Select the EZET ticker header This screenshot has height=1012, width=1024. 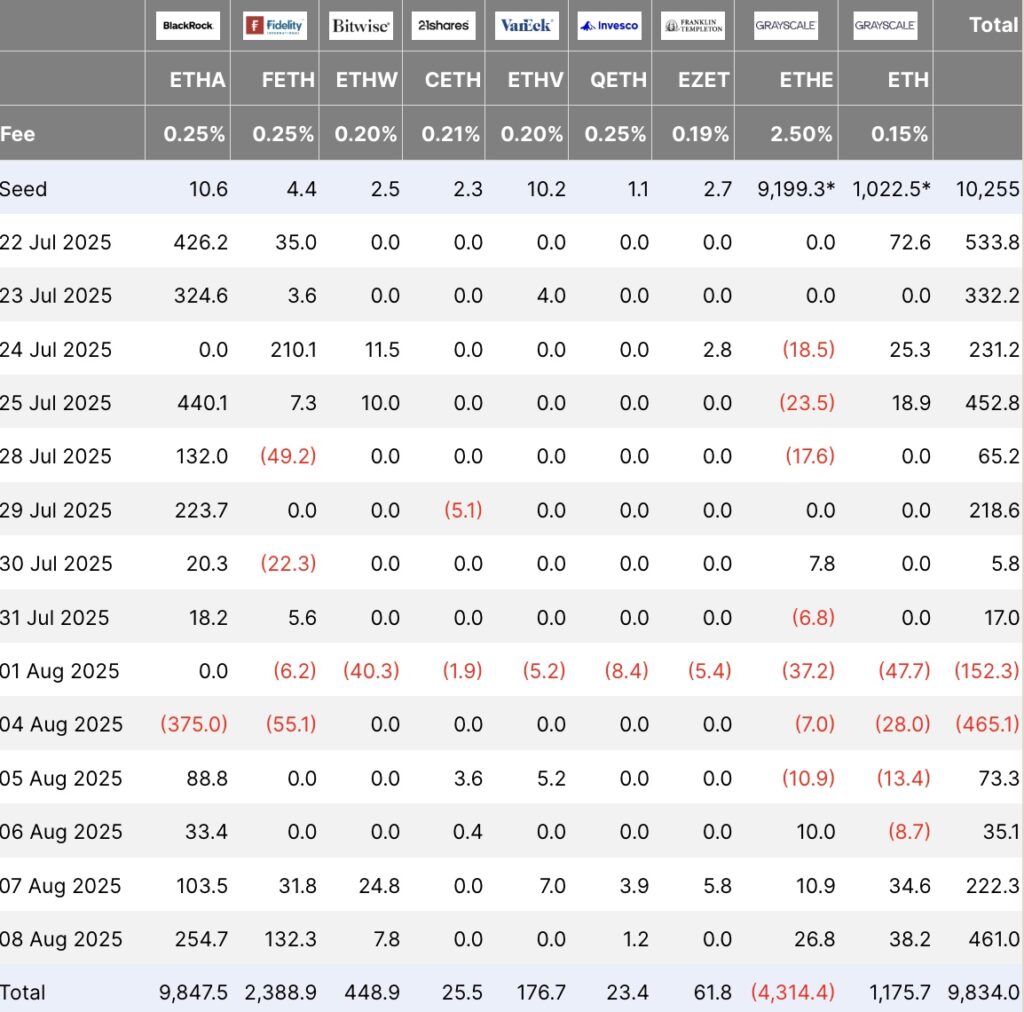point(703,80)
